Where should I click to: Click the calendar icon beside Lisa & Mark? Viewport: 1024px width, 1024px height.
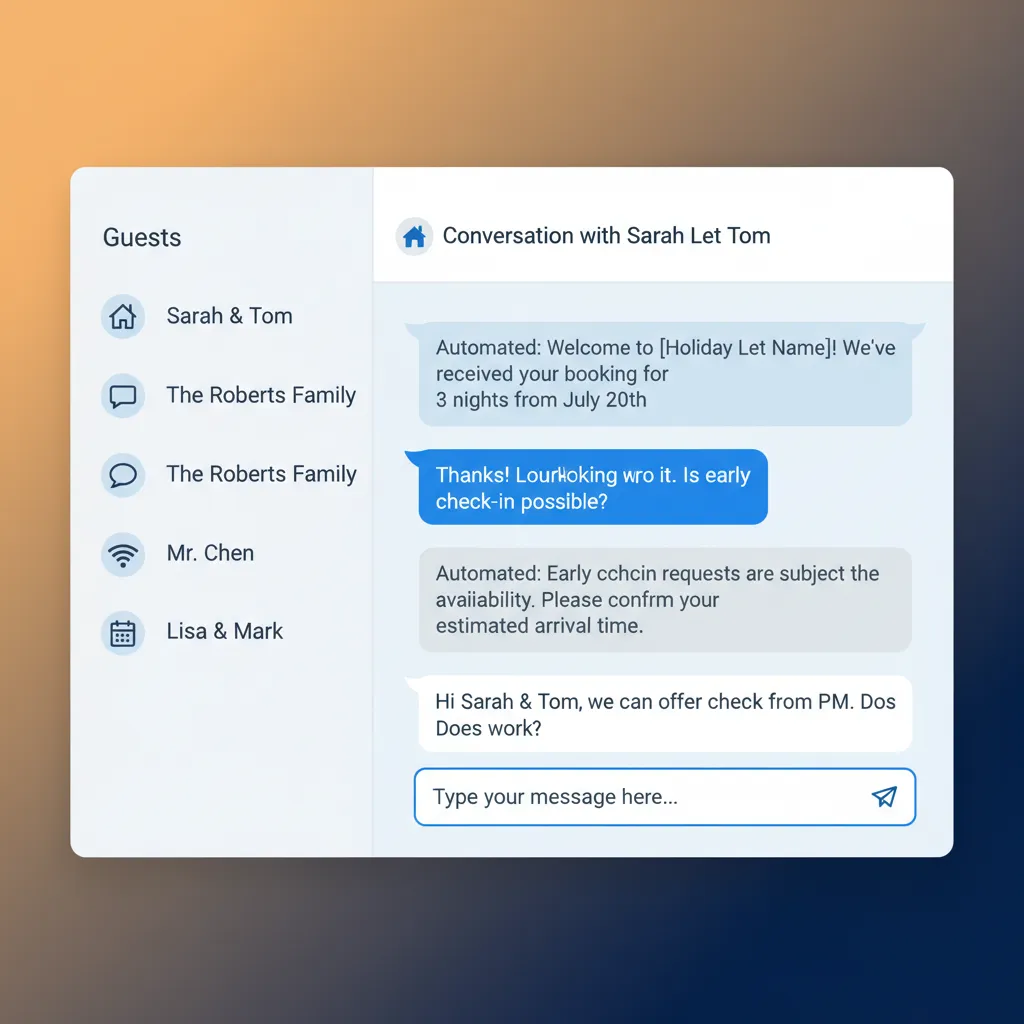click(123, 632)
